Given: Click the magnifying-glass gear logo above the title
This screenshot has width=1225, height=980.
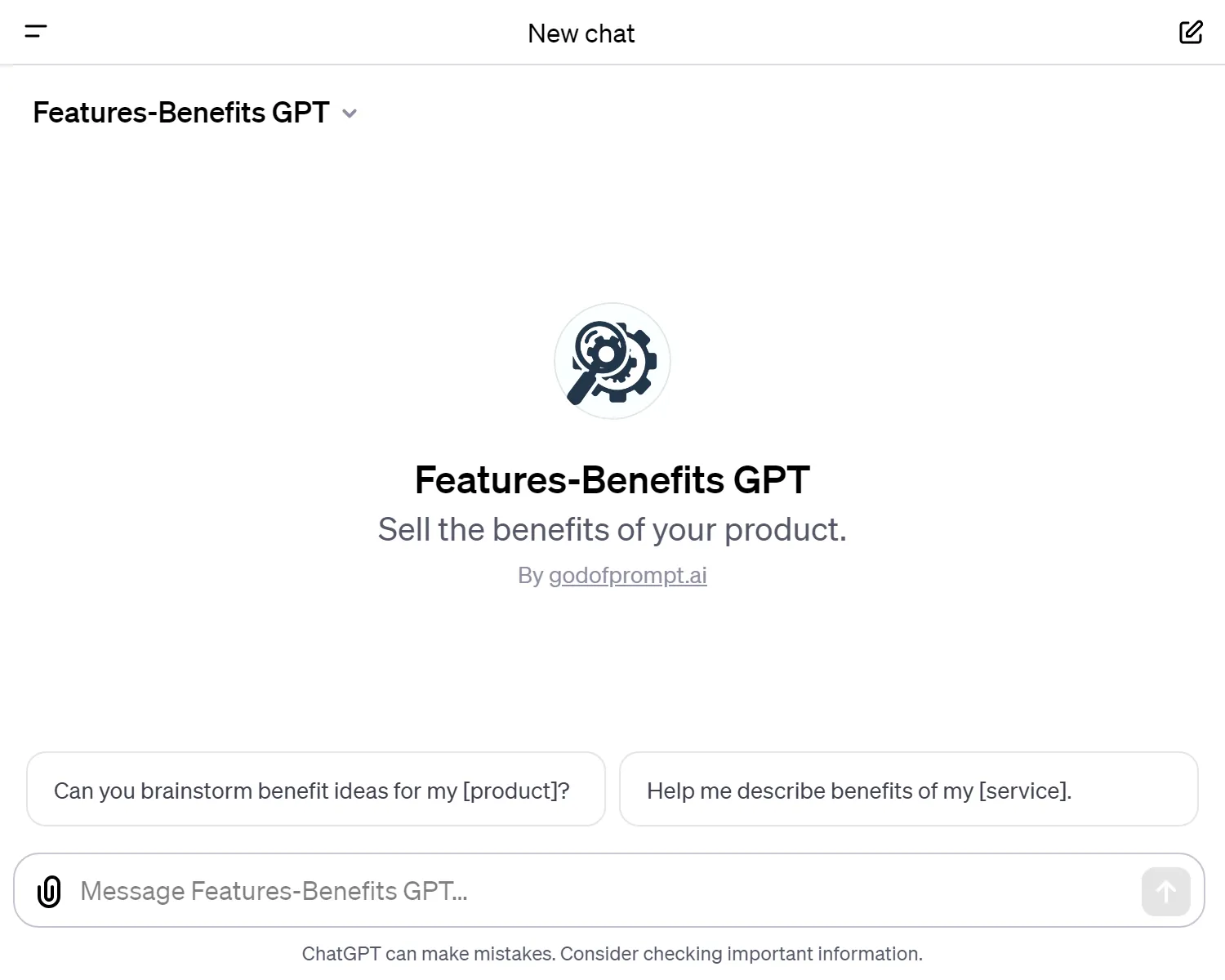Looking at the screenshot, I should point(612,362).
